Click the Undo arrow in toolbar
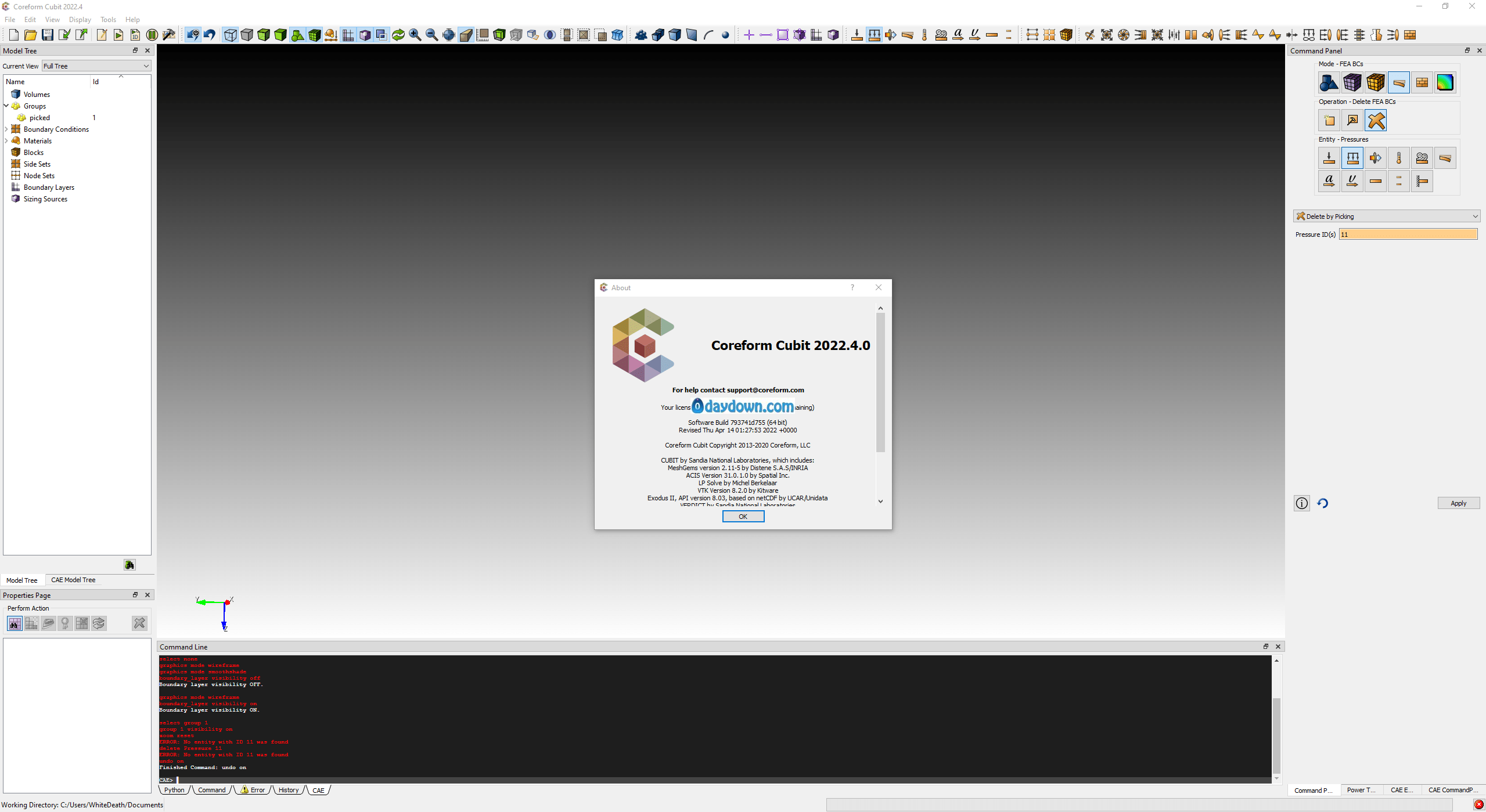Image resolution: width=1486 pixels, height=812 pixels. tap(210, 35)
